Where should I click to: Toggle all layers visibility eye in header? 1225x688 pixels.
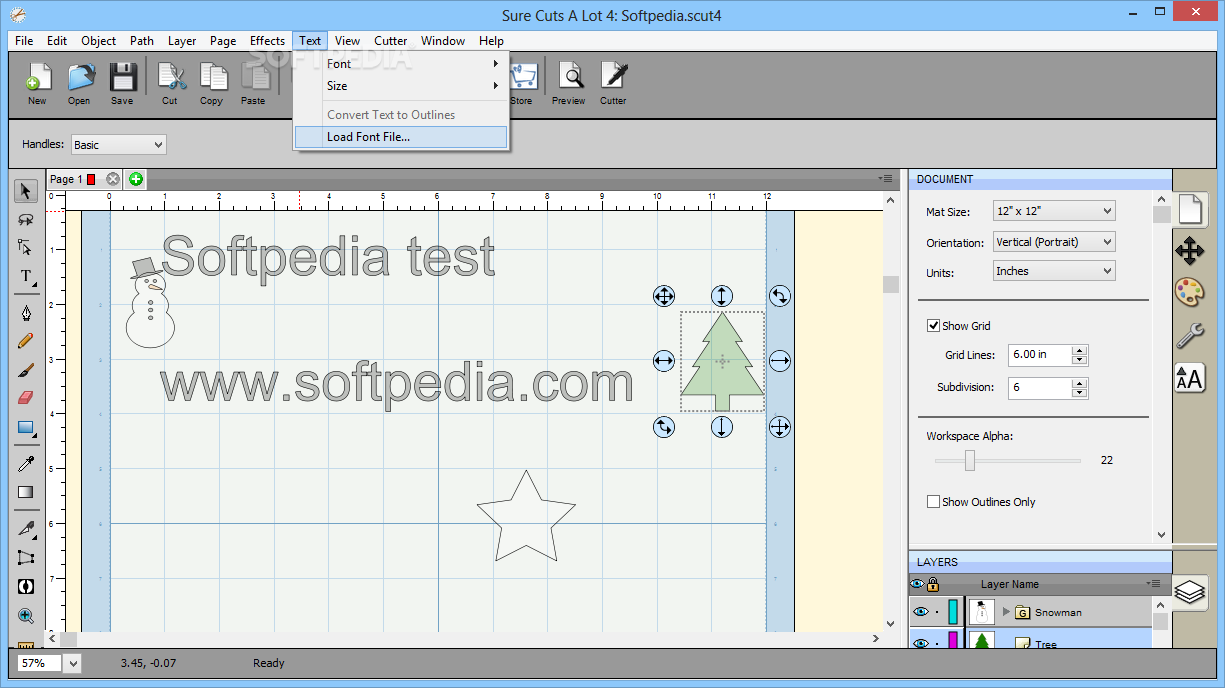click(917, 584)
